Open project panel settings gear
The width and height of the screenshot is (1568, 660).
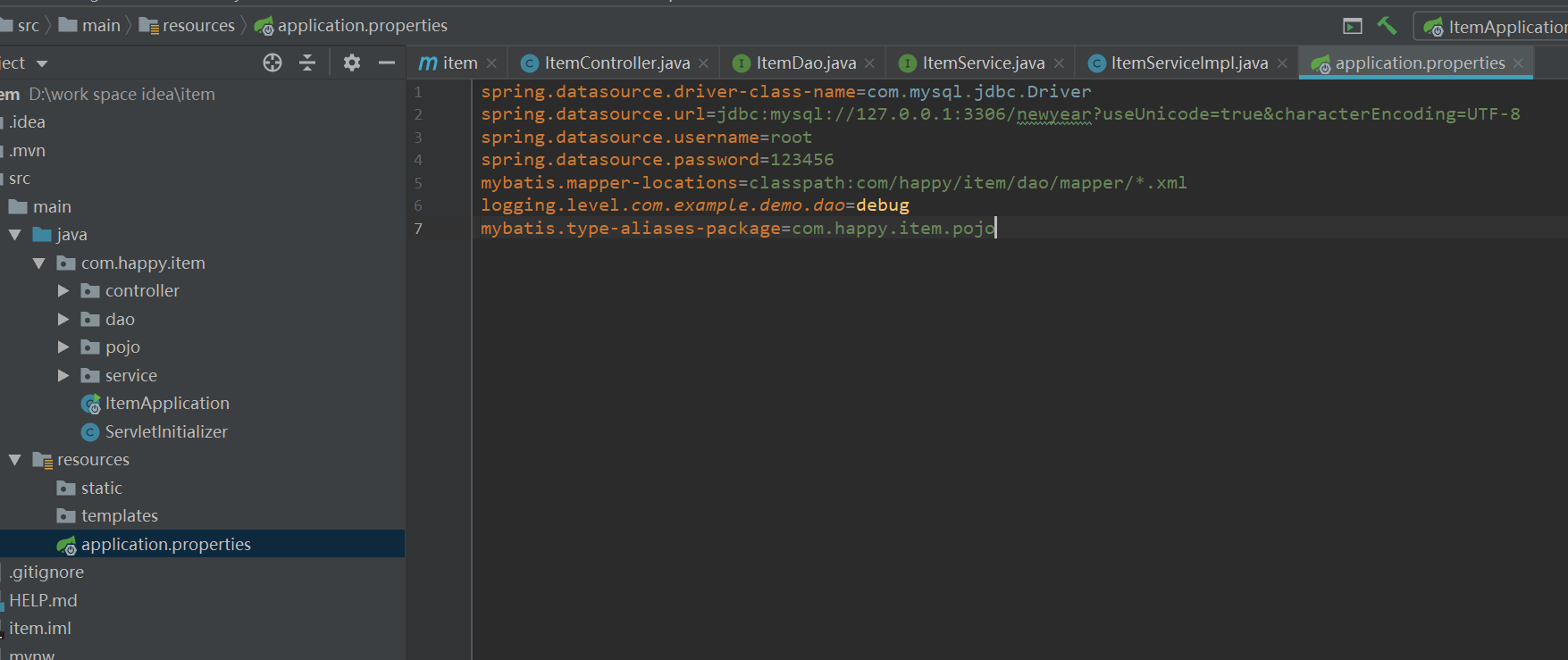[x=352, y=63]
